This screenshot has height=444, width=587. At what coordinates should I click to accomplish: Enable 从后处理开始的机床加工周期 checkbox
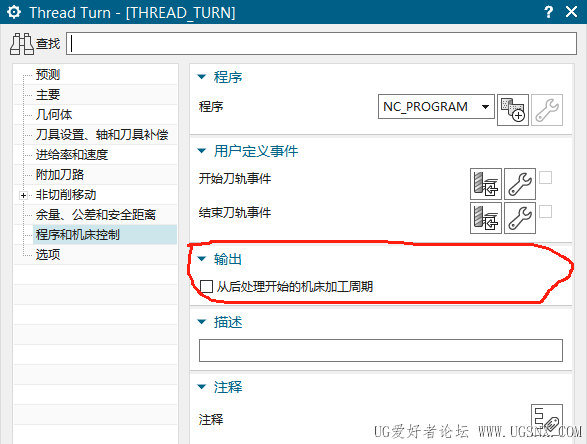[206, 286]
